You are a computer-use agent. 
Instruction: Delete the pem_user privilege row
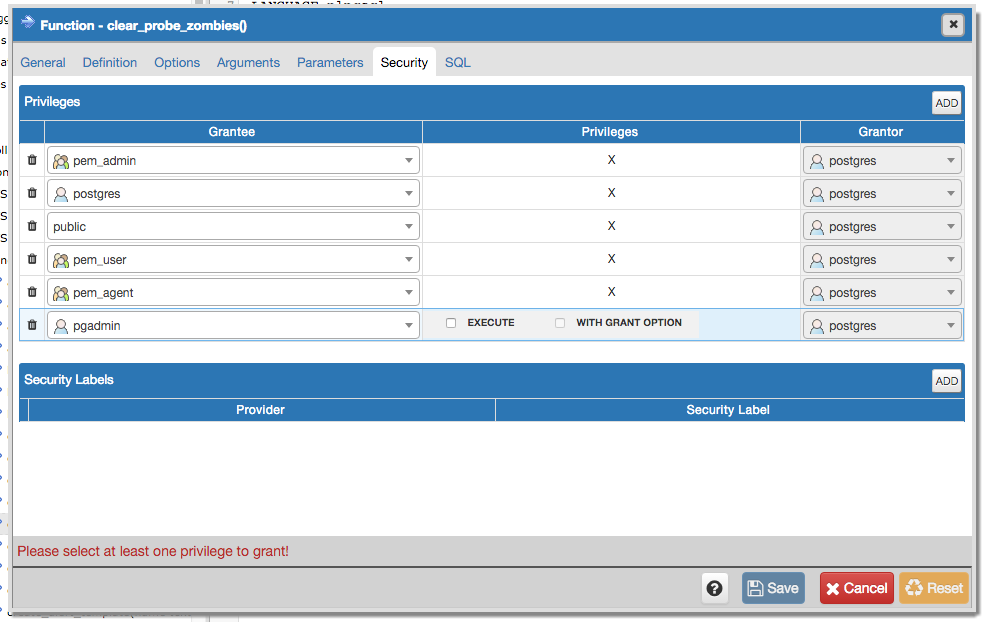pyautogui.click(x=31, y=258)
